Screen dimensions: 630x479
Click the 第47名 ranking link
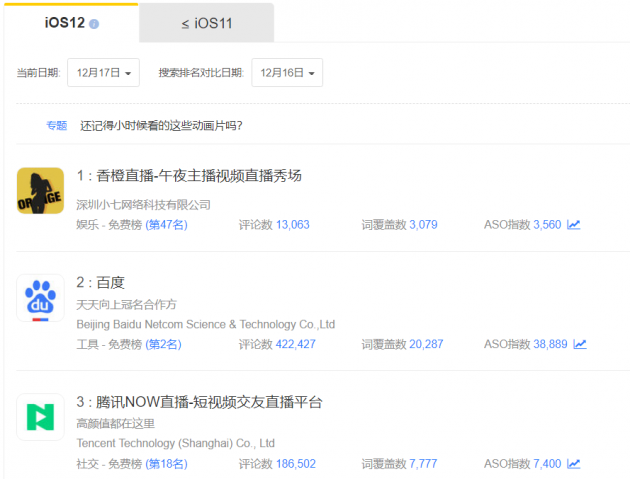(x=166, y=225)
